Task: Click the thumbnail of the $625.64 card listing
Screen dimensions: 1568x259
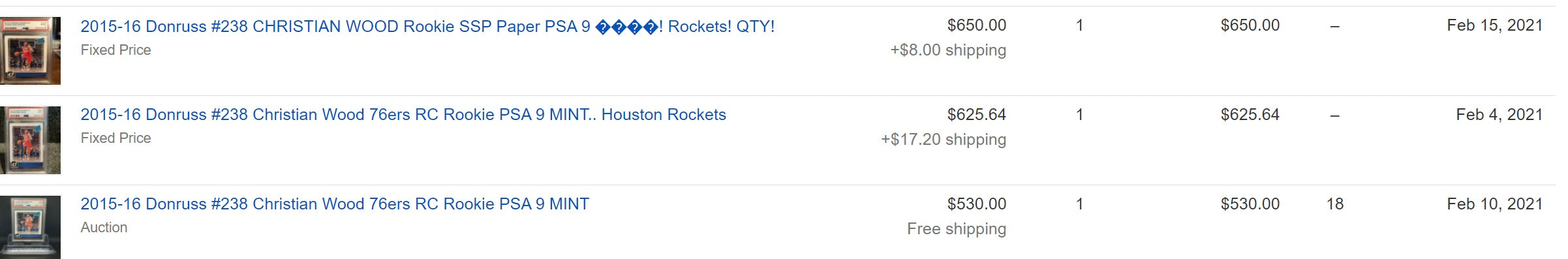Action: (30, 140)
